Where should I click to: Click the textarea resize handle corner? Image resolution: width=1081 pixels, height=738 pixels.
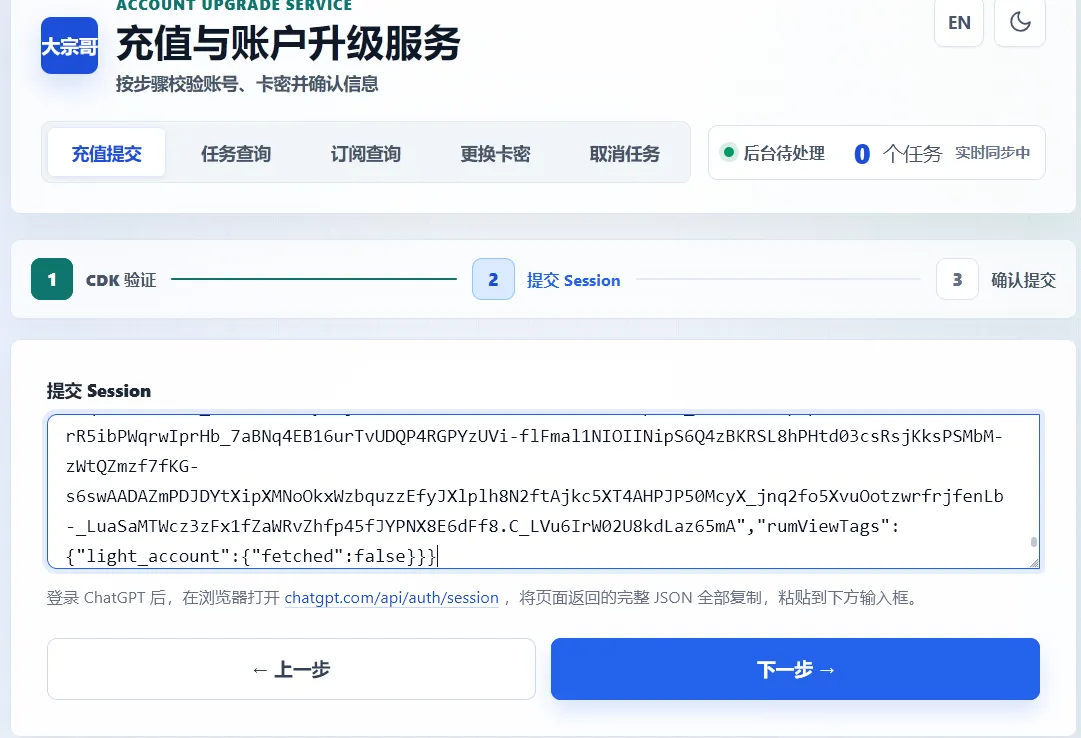coord(1033,563)
